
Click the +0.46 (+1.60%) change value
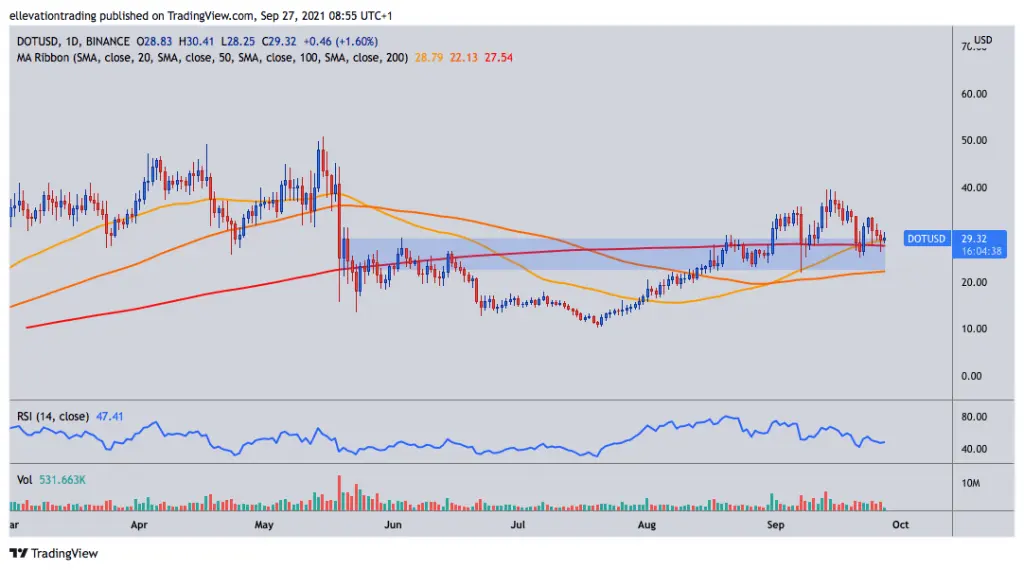pyautogui.click(x=340, y=41)
